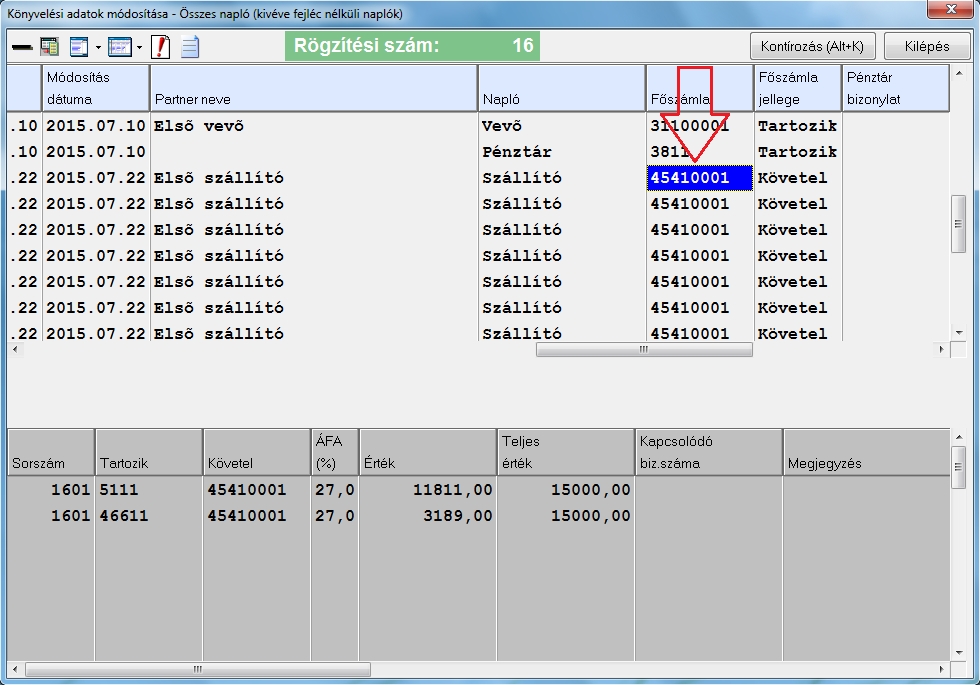Select the 5111 Tartozik cell
980x685 pixels.
pyautogui.click(x=149, y=490)
